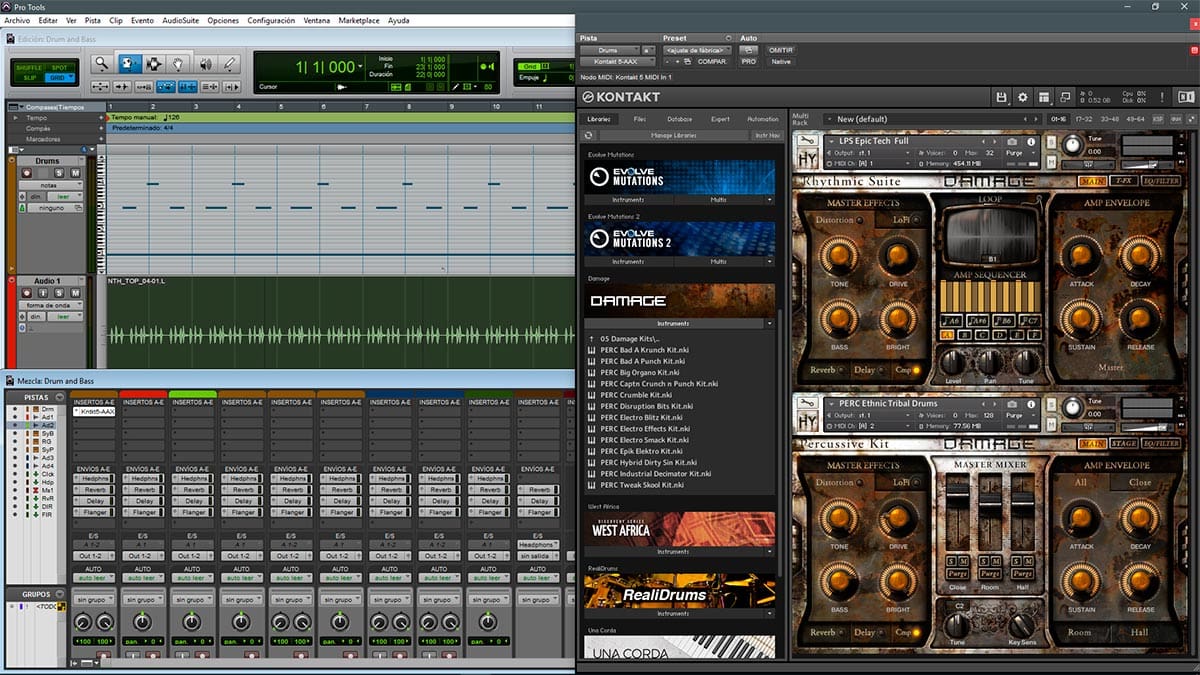Select the Scrubber speaker tool
This screenshot has height=675, width=1200.
click(x=206, y=64)
